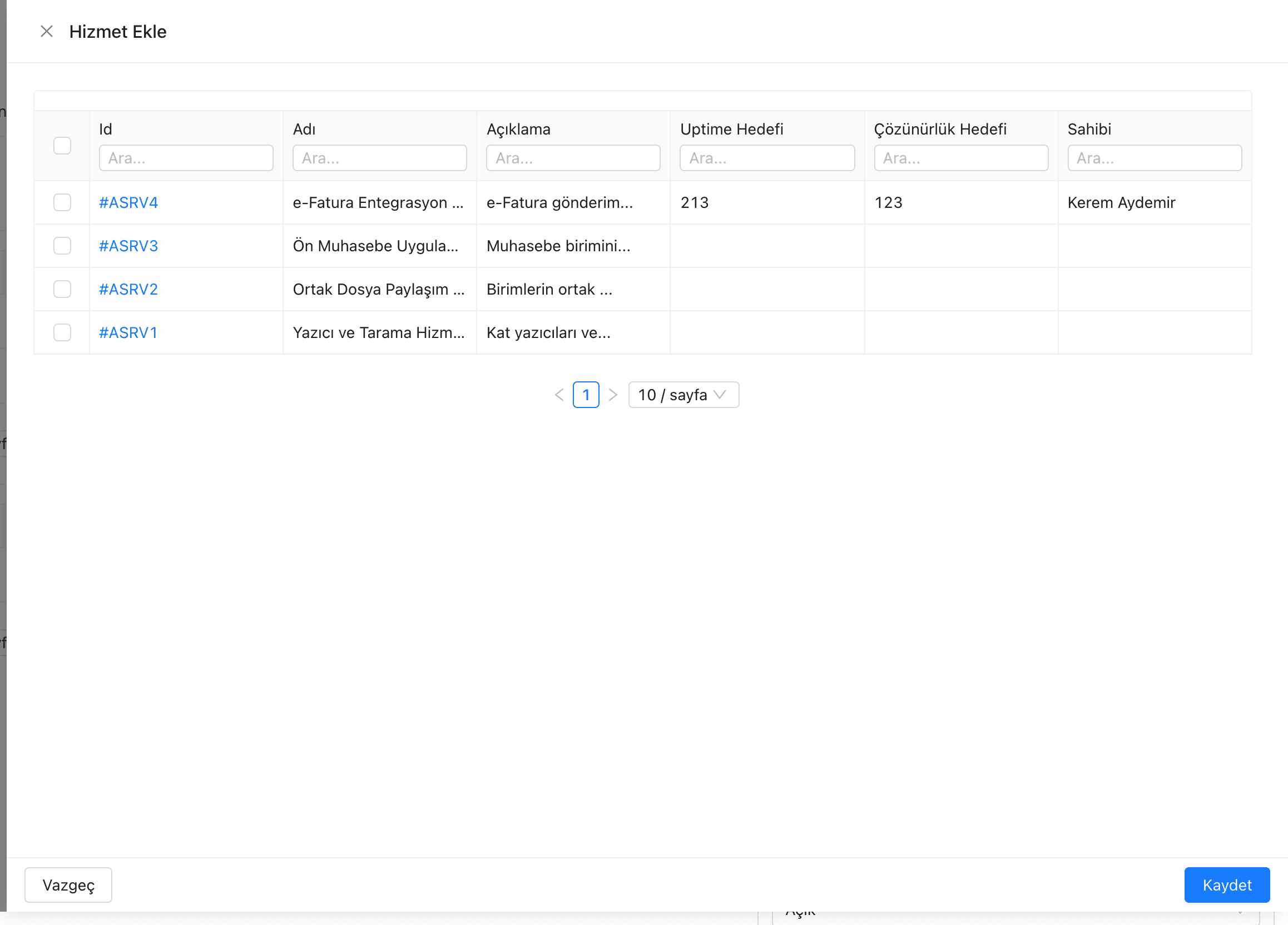The image size is (1288, 925).
Task: Click the 'Ön Muhasebe Uygula...' name cell
Action: click(380, 246)
